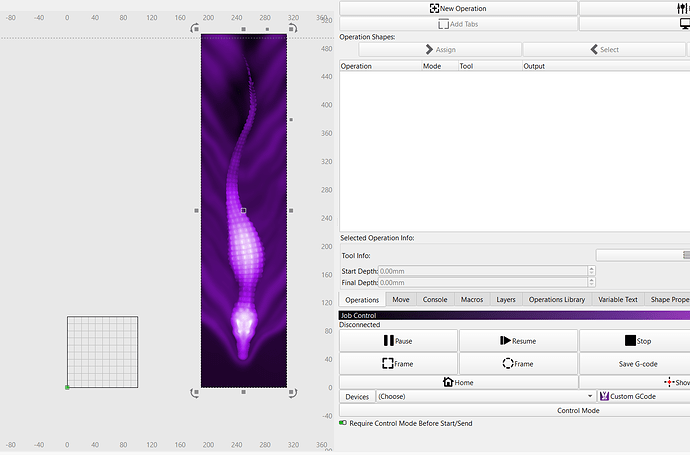690x455 pixels.
Task: Click the Job Control progress bar
Action: (514, 316)
